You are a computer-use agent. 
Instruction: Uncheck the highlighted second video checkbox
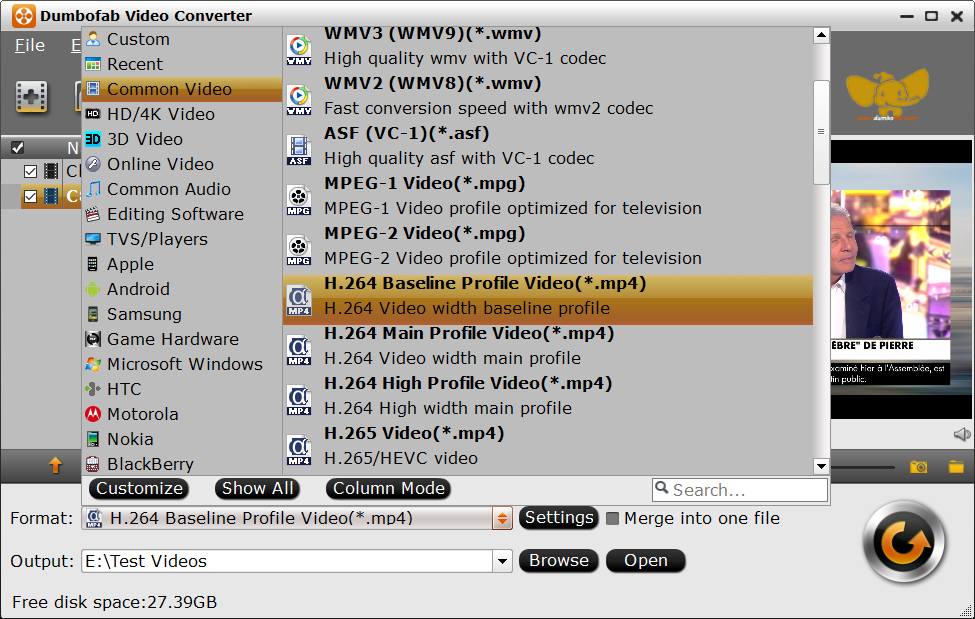[x=30, y=197]
